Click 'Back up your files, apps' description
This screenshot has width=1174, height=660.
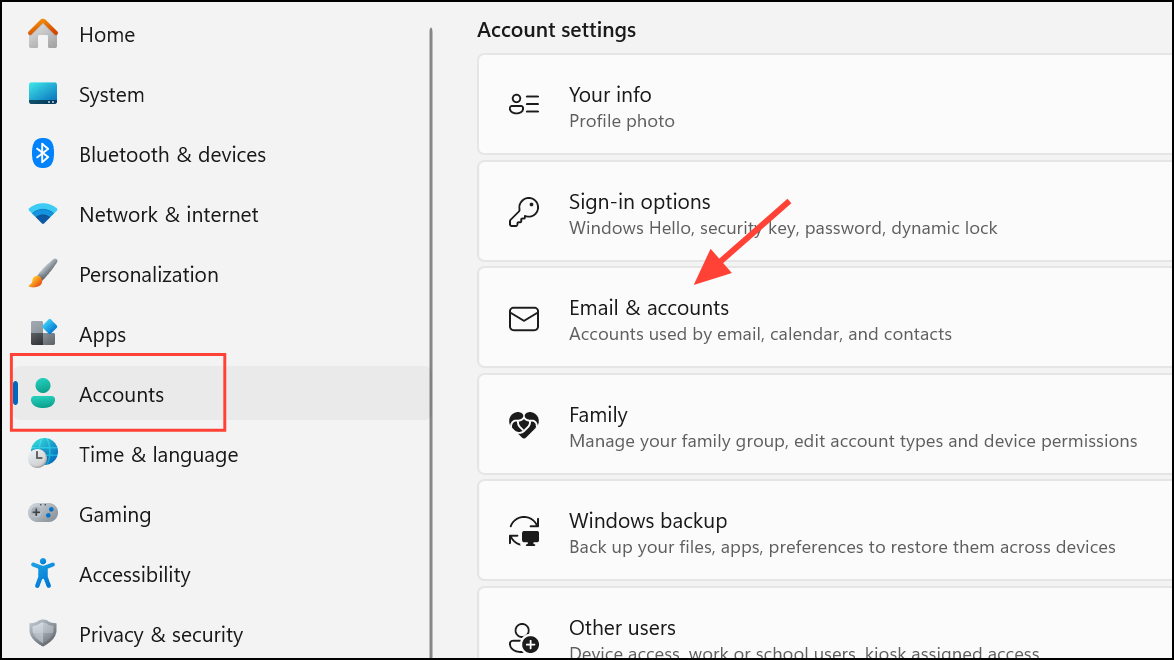click(x=842, y=548)
